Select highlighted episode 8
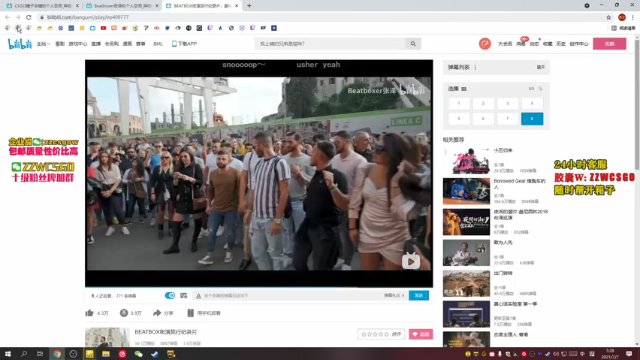 pos(532,119)
